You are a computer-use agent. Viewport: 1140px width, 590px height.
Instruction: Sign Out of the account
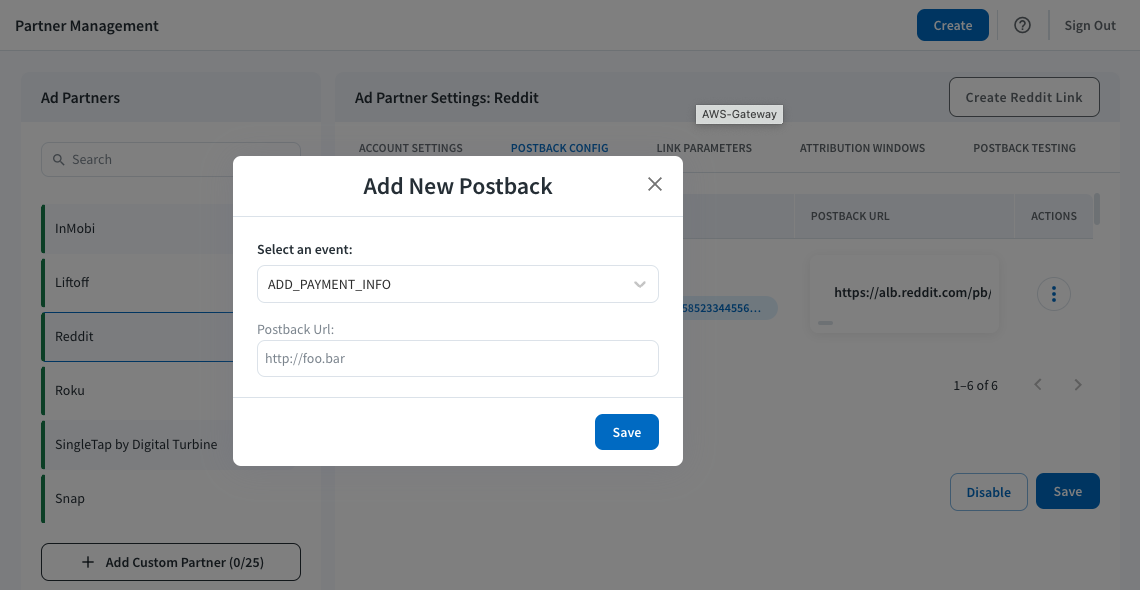point(1090,25)
